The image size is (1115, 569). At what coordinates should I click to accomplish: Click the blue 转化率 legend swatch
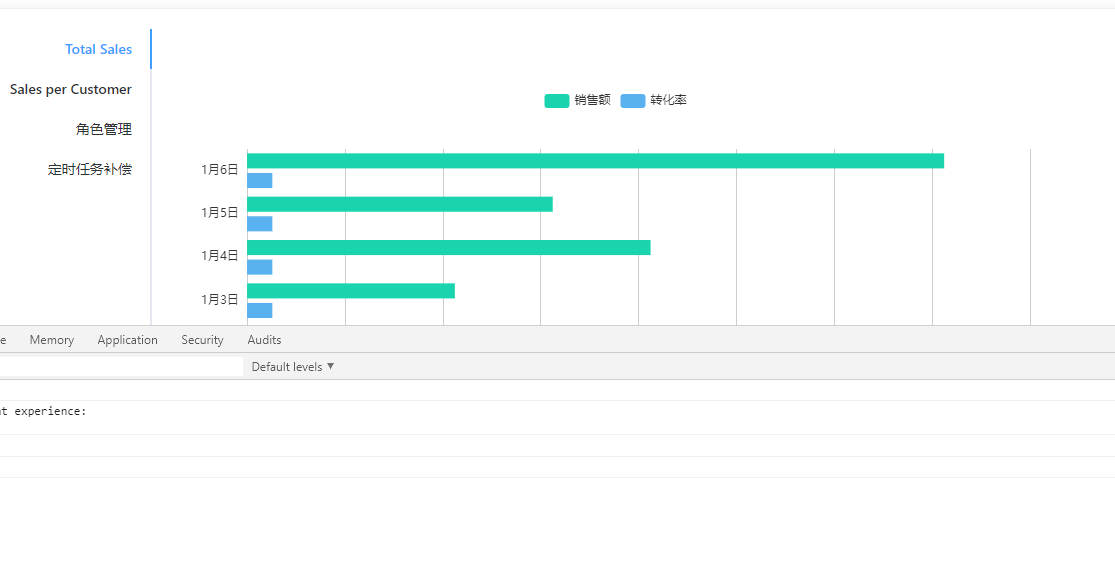(633, 101)
